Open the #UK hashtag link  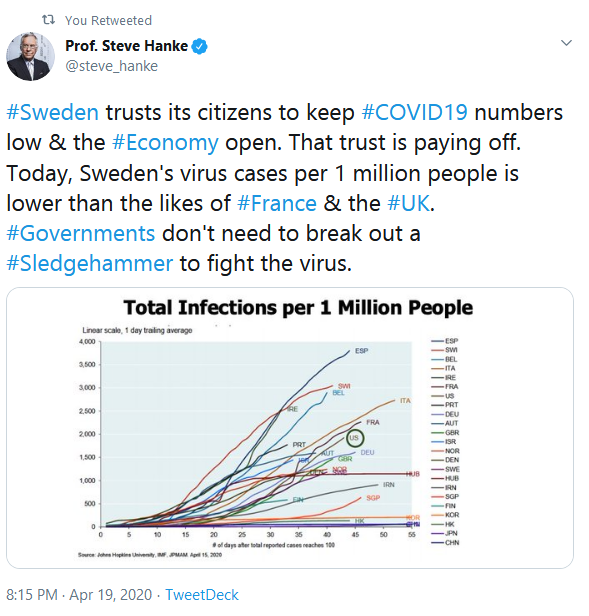tap(409, 204)
